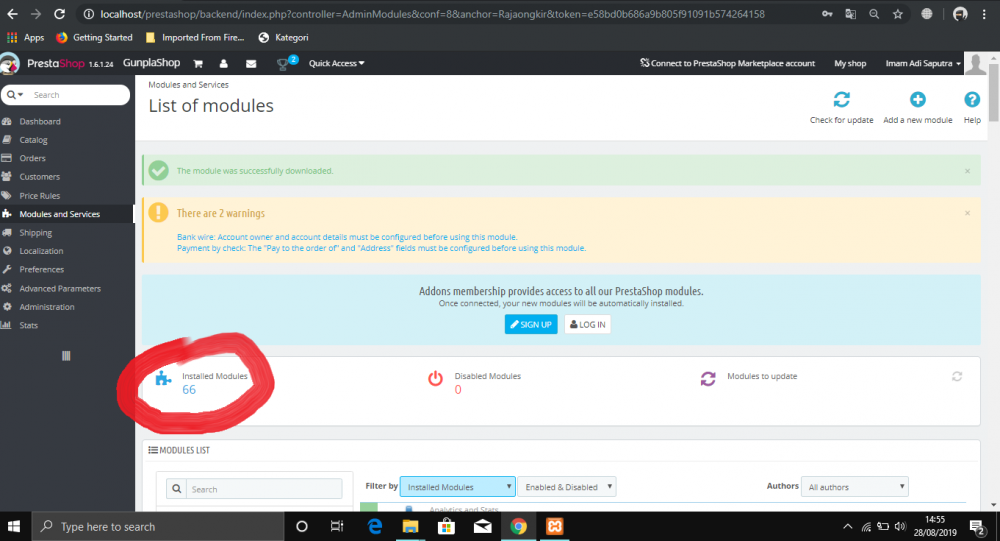This screenshot has width=1000, height=541.
Task: Open Customers in the sidebar
Action: (39, 177)
